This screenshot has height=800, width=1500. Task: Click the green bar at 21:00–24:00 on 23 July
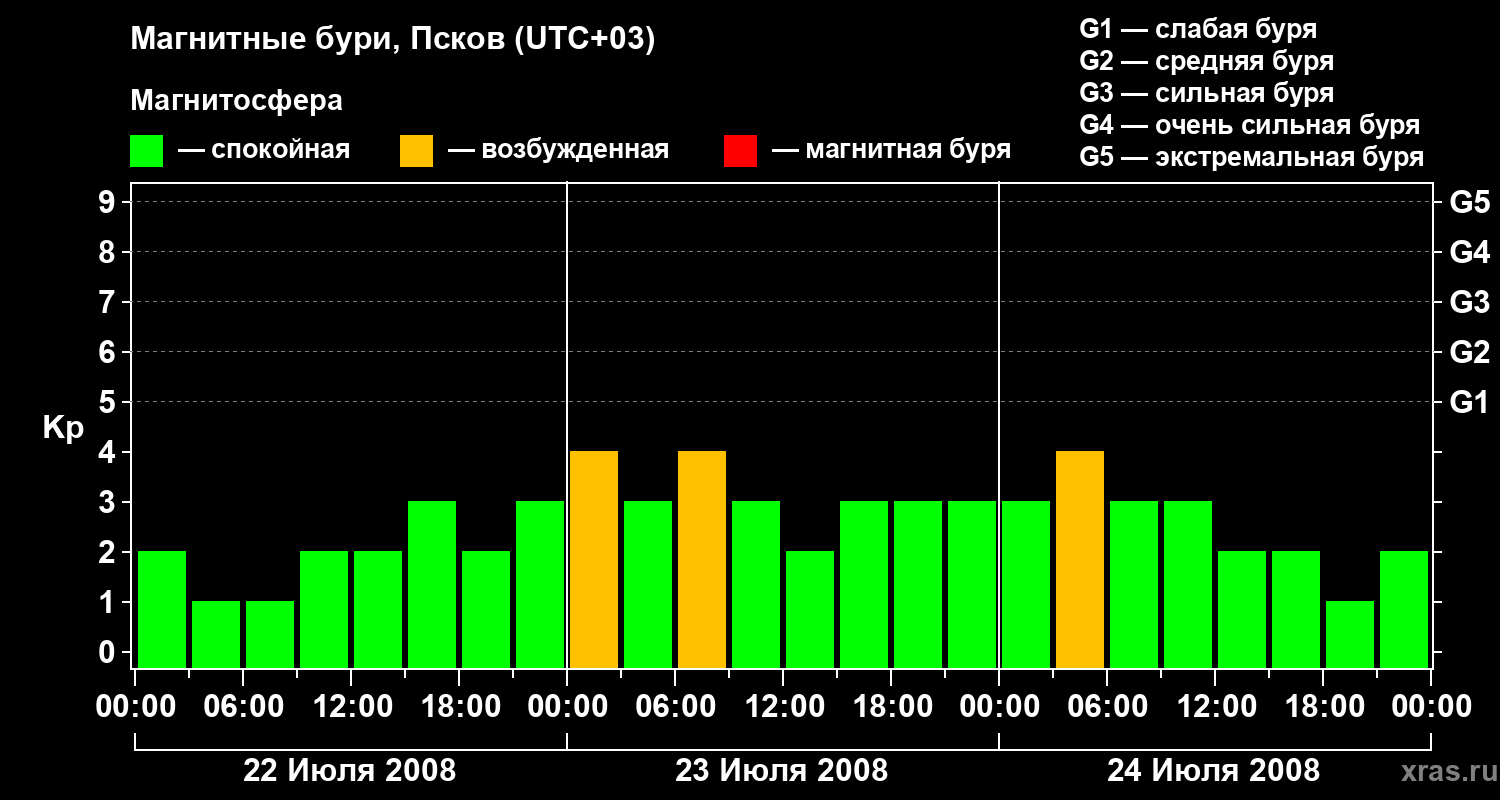tap(972, 584)
